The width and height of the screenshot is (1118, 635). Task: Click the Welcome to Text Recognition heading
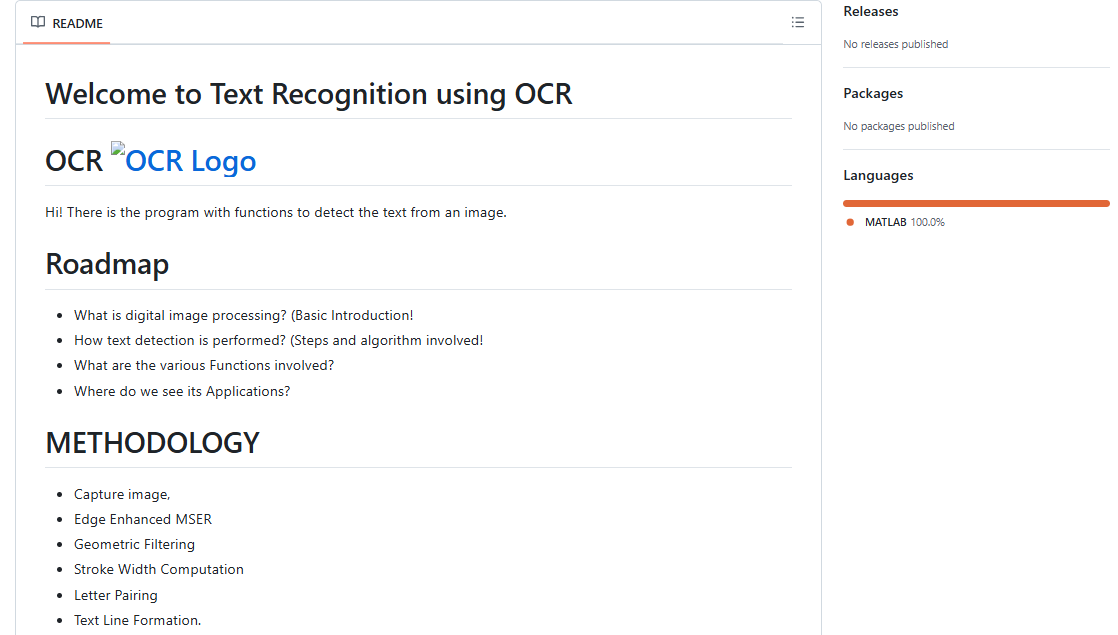pos(309,94)
